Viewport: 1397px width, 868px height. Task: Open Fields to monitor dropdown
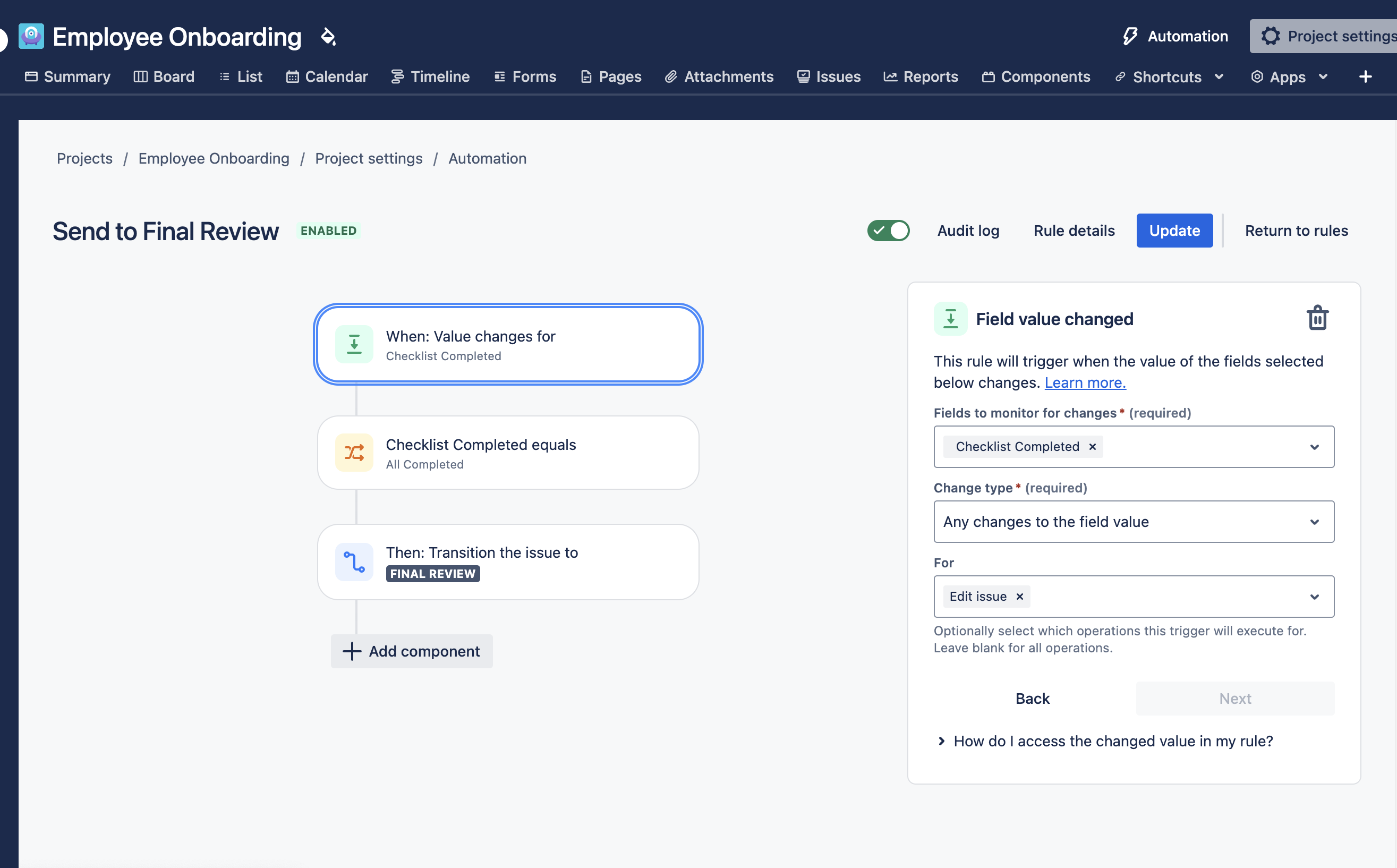(x=1314, y=447)
